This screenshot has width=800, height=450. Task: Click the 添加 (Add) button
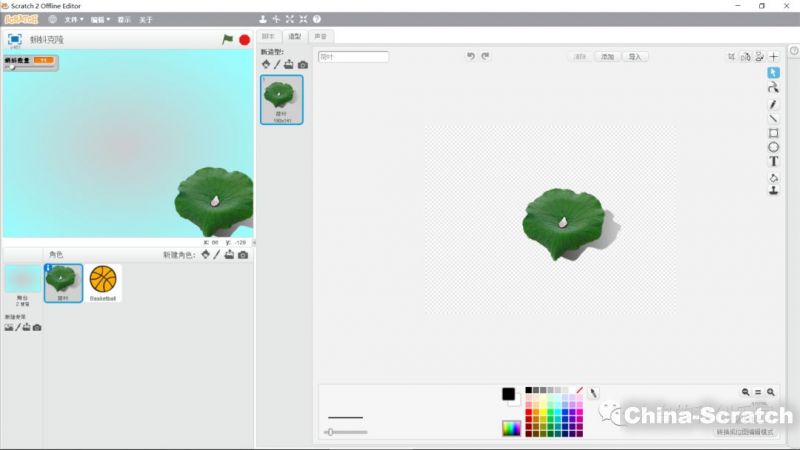[x=607, y=57]
